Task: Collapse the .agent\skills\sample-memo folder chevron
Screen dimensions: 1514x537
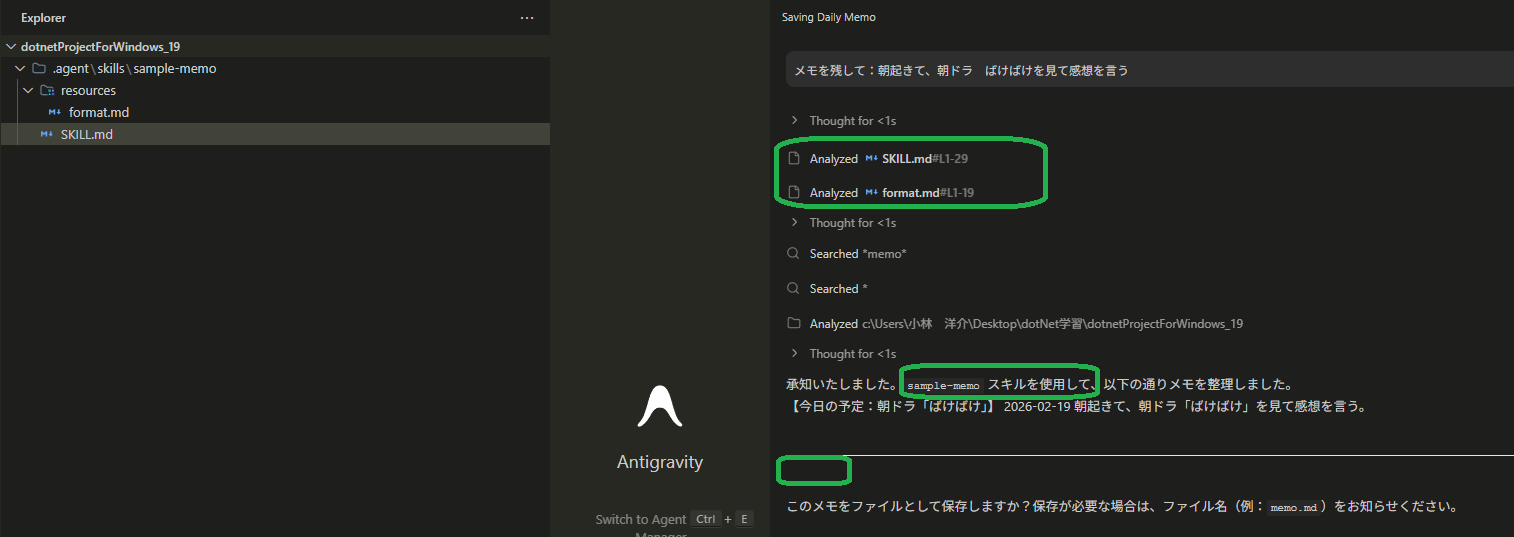Action: click(20, 69)
